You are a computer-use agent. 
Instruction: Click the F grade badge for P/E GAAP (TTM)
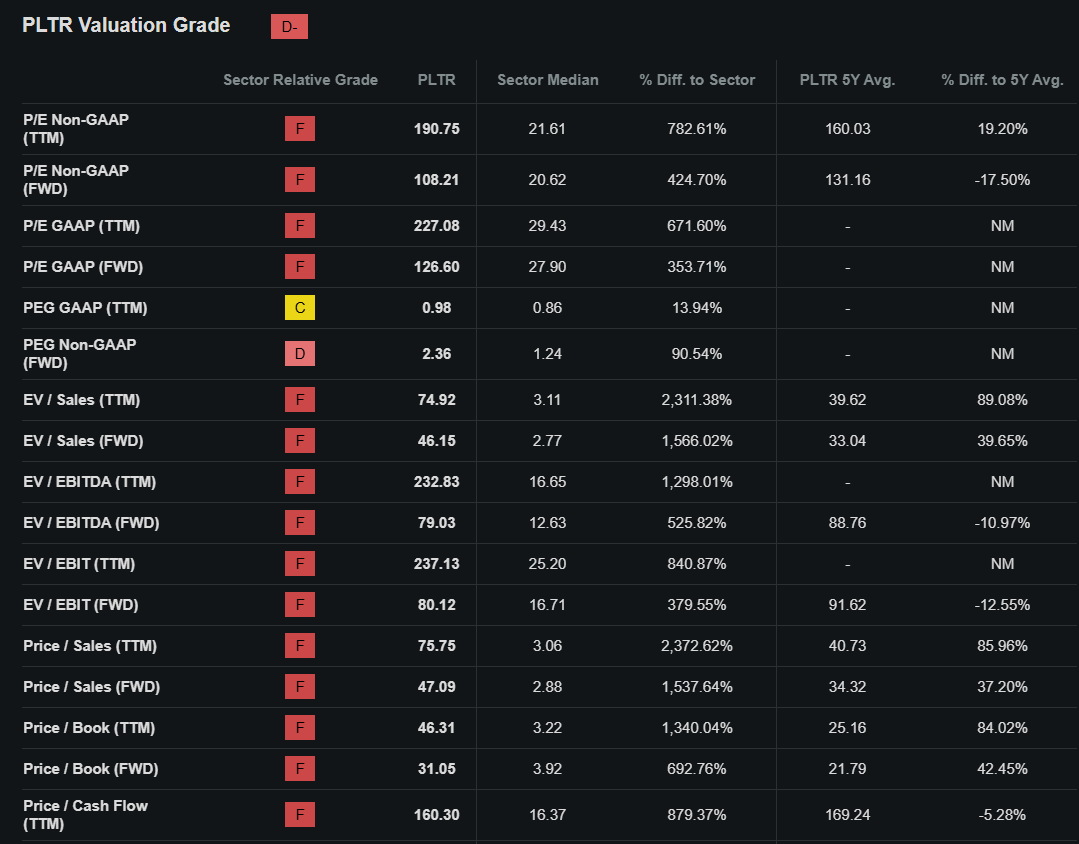(300, 226)
